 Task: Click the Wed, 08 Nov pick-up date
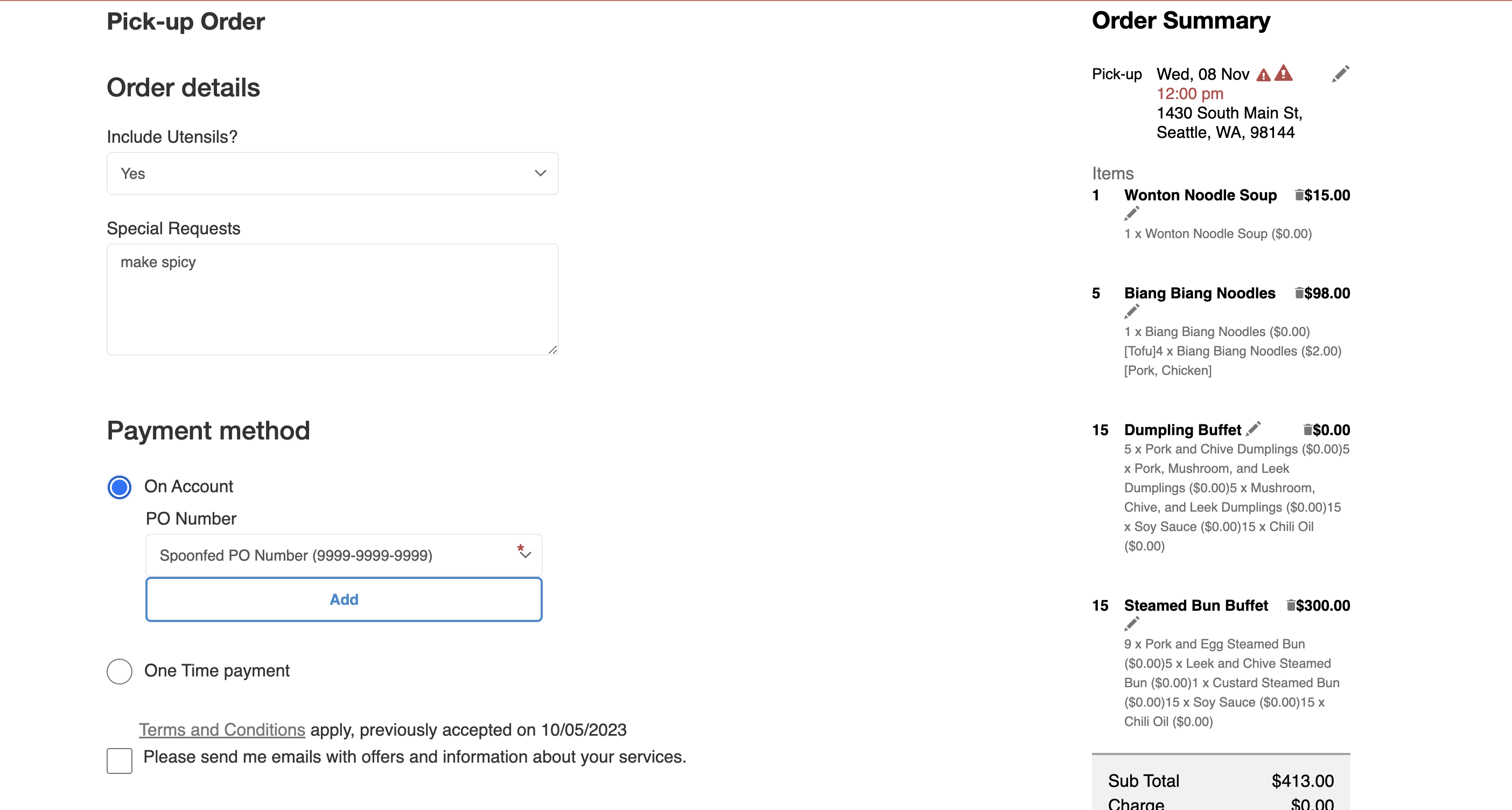pos(1203,74)
